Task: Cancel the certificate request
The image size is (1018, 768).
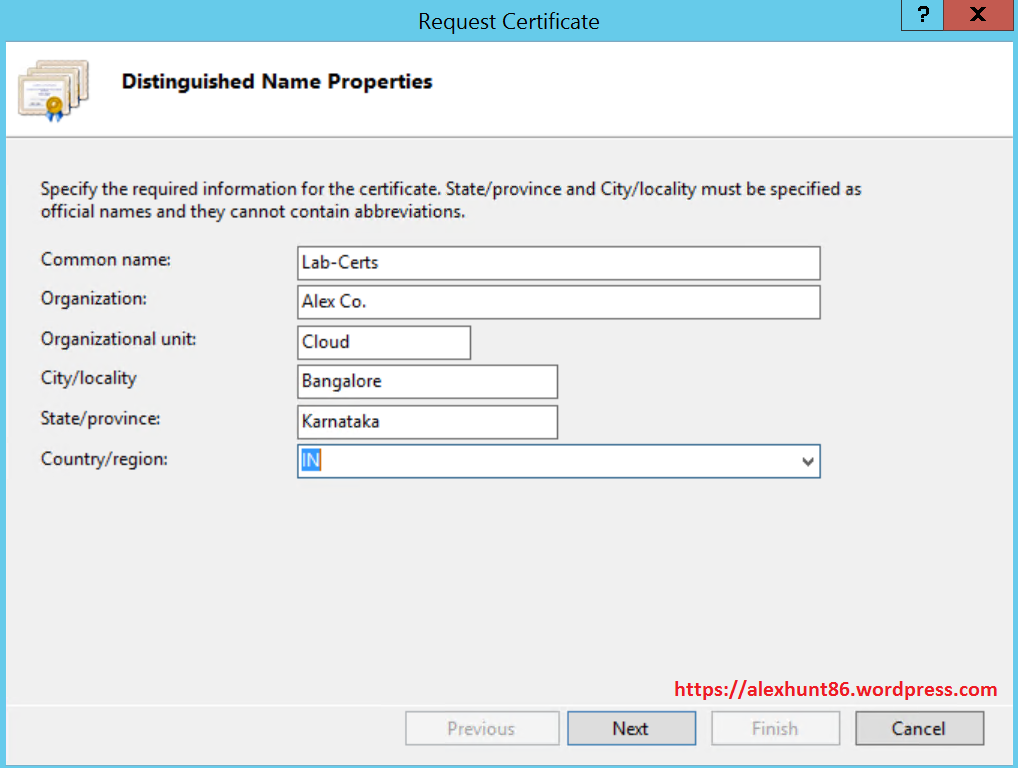Action: pyautogui.click(x=919, y=729)
